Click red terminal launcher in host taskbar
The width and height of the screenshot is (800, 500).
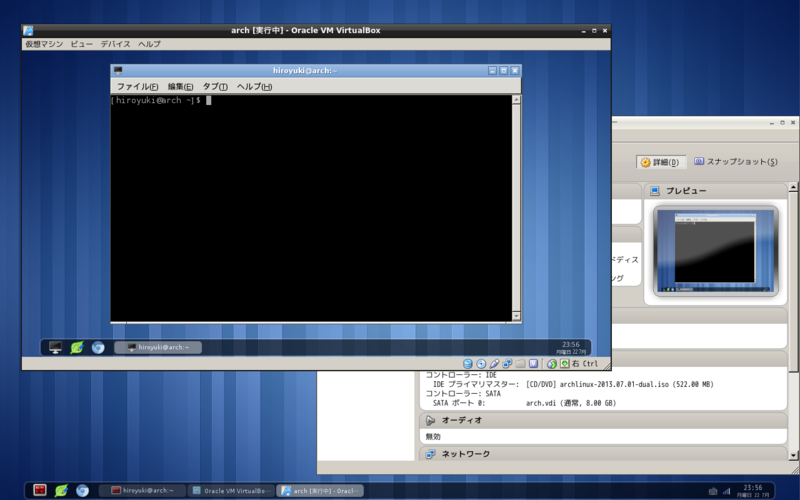point(40,490)
